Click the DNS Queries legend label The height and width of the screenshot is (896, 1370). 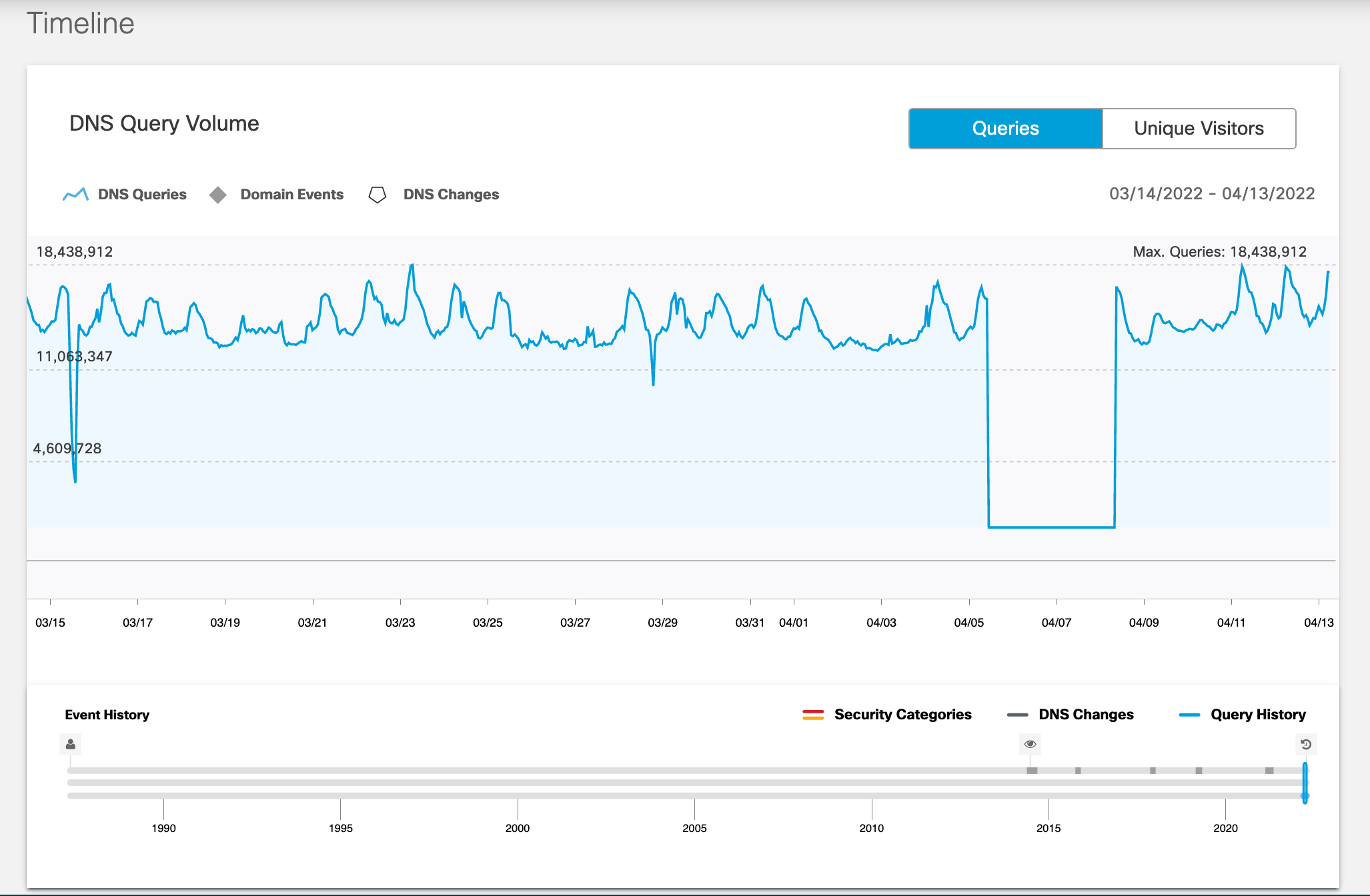coord(142,195)
